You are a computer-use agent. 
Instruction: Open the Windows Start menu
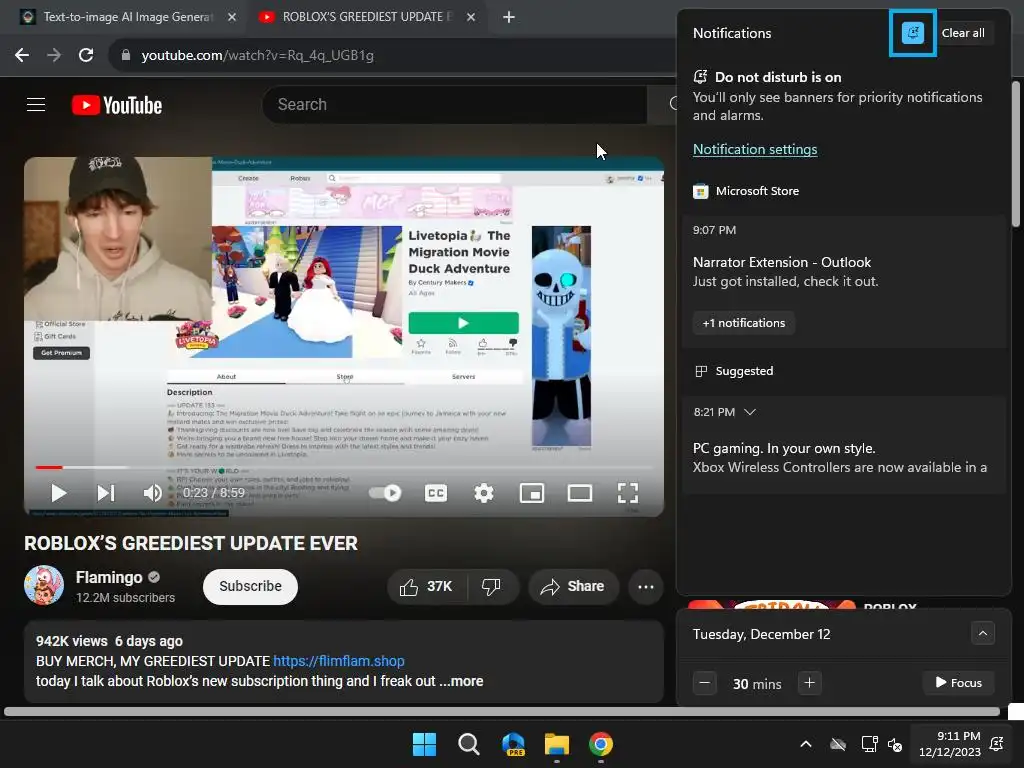click(x=424, y=744)
